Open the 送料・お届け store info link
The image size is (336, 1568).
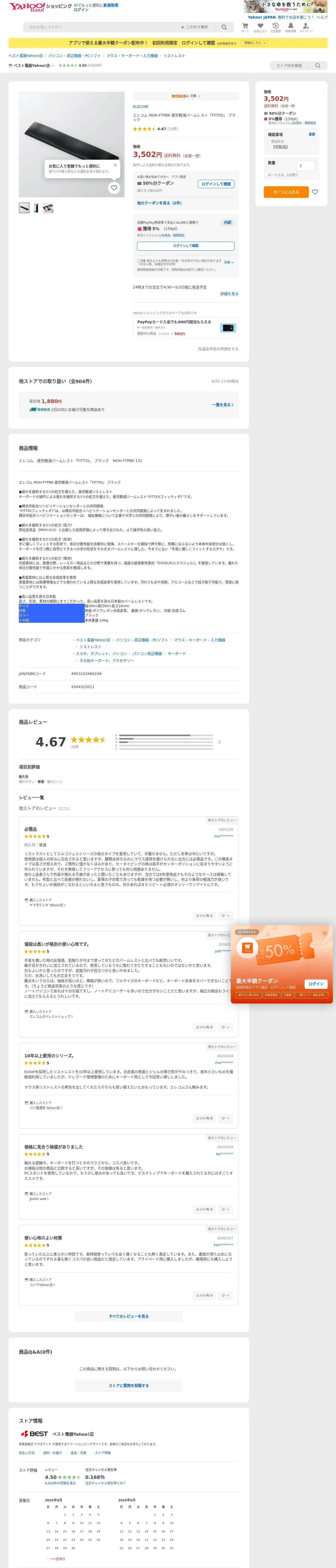point(52,1453)
